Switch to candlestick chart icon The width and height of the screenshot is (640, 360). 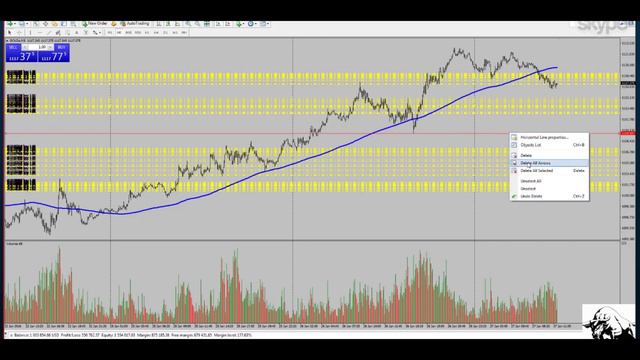click(168, 24)
